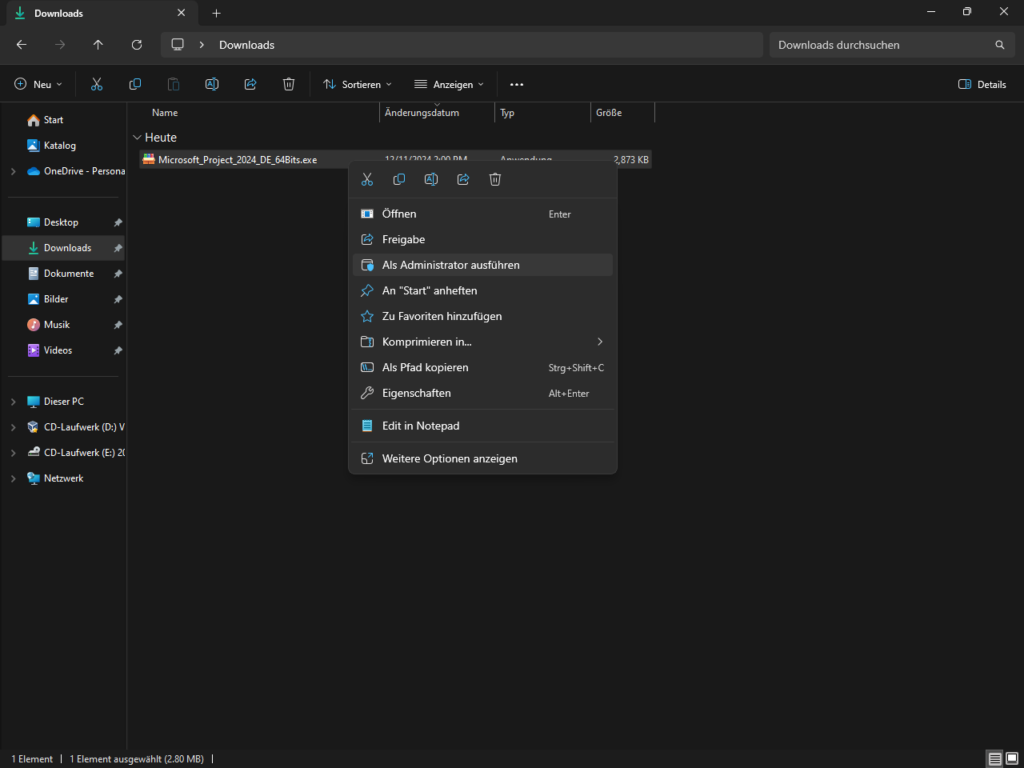Expand the Dieser PC tree node
The width and height of the screenshot is (1024, 768).
[13, 402]
